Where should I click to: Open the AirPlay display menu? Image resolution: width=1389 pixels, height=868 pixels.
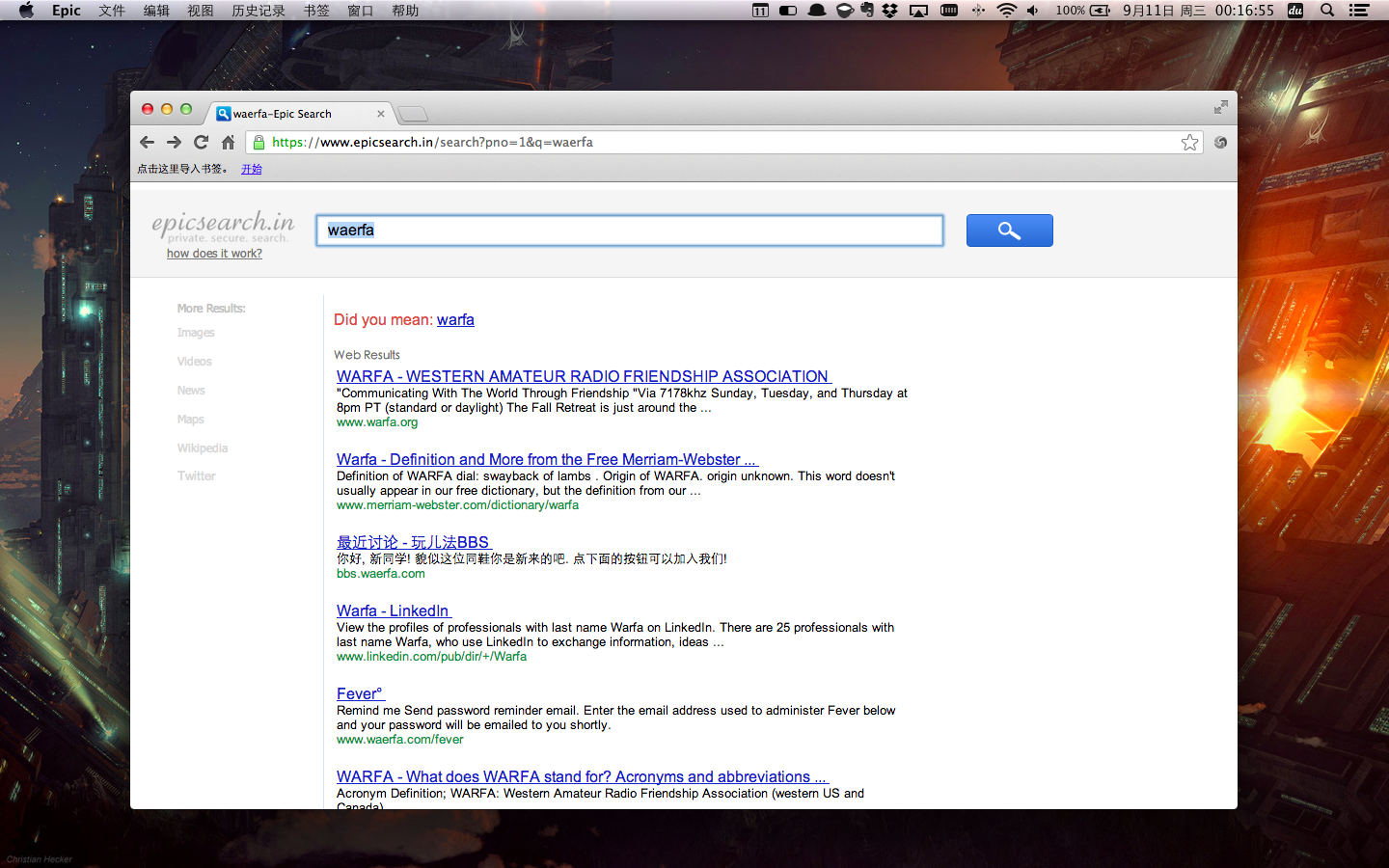click(919, 11)
